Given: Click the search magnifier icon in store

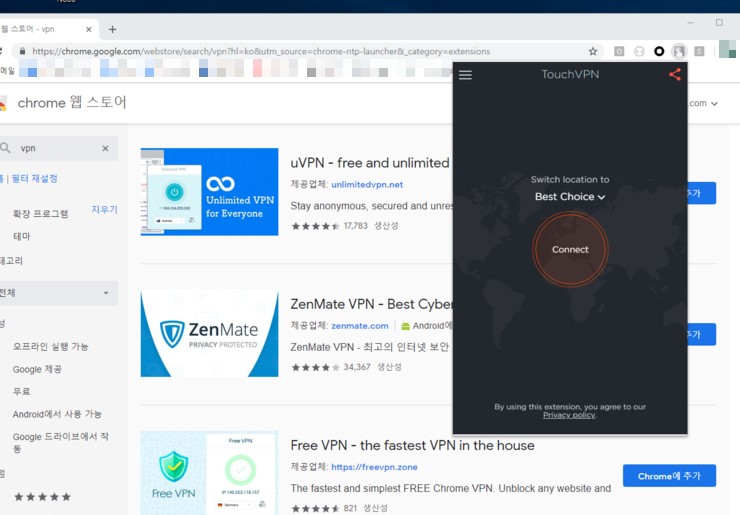Looking at the screenshot, I should 6,148.
